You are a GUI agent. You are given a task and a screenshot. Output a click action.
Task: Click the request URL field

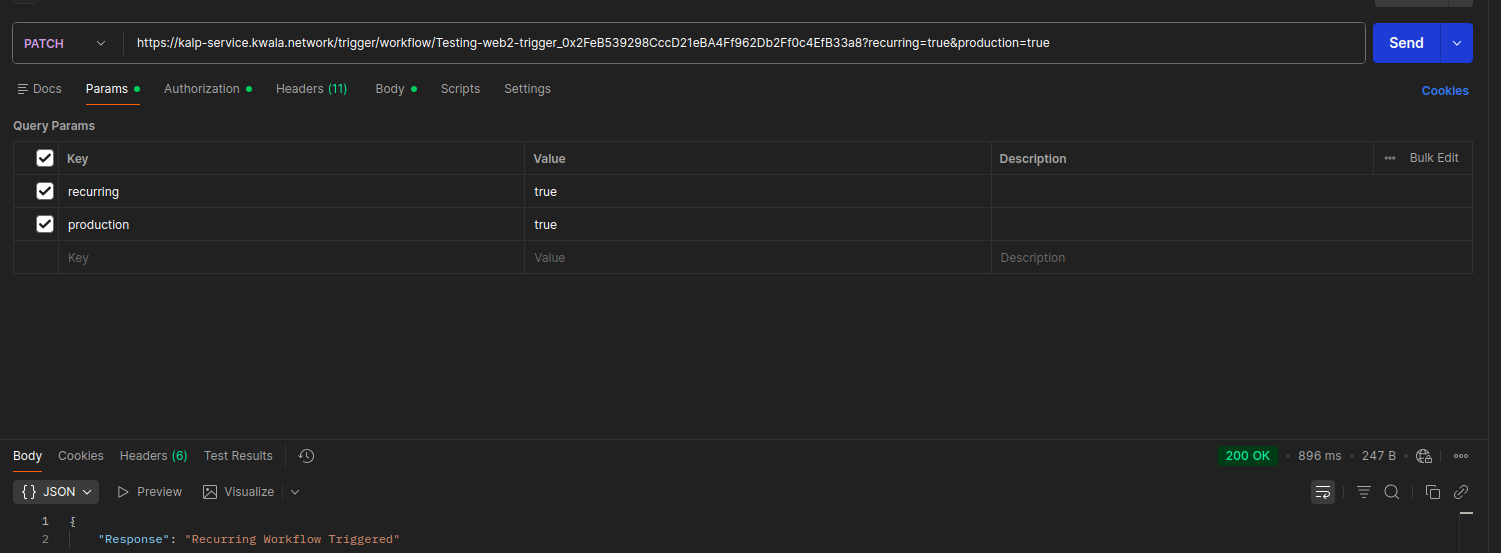point(744,43)
